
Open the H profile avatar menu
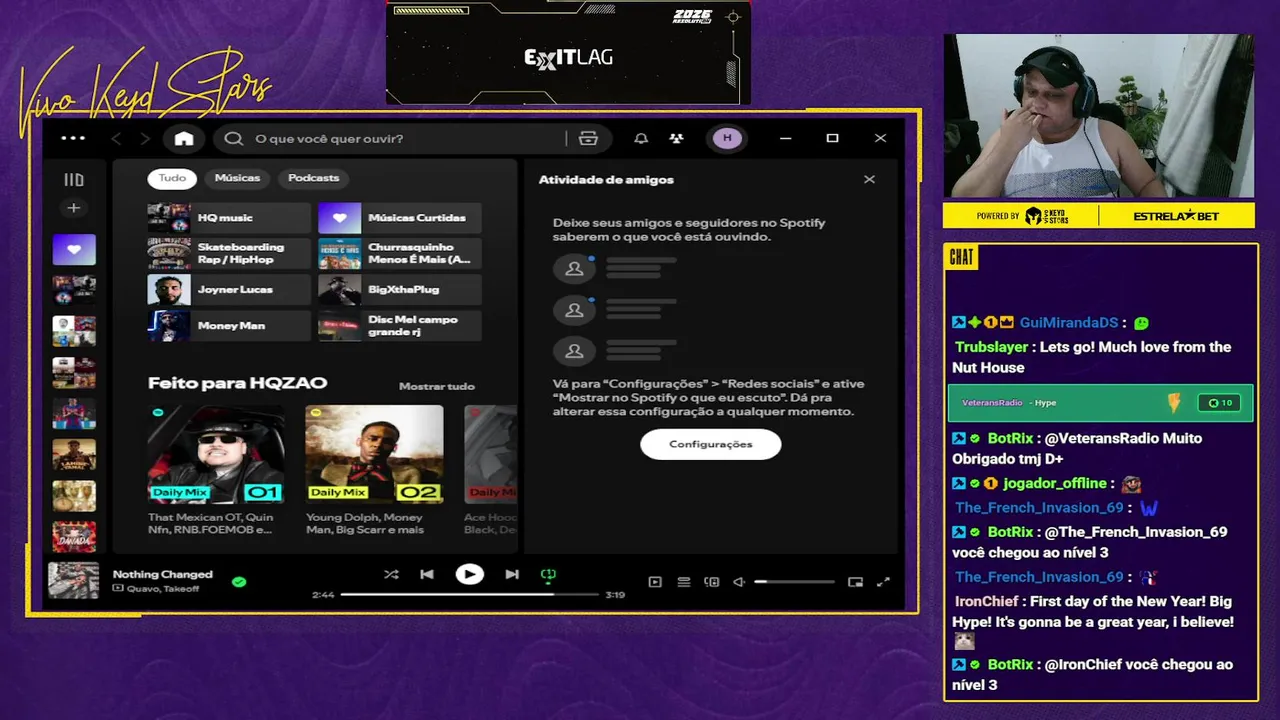[727, 138]
